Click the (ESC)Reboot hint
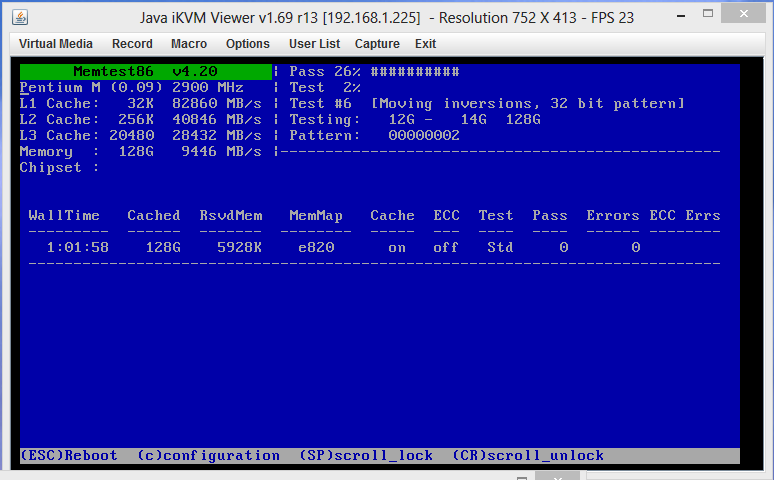The width and height of the screenshot is (774, 480). tap(69, 455)
